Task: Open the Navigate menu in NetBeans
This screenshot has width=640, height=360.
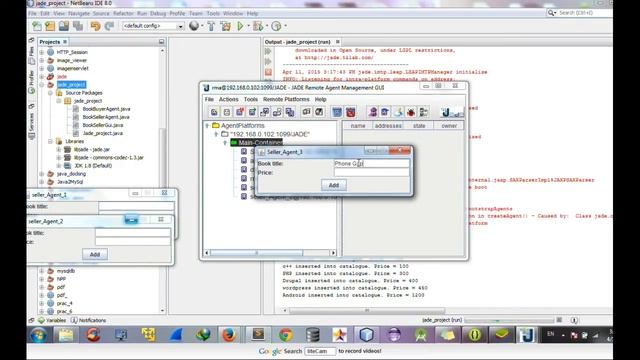Action: [x=79, y=13]
